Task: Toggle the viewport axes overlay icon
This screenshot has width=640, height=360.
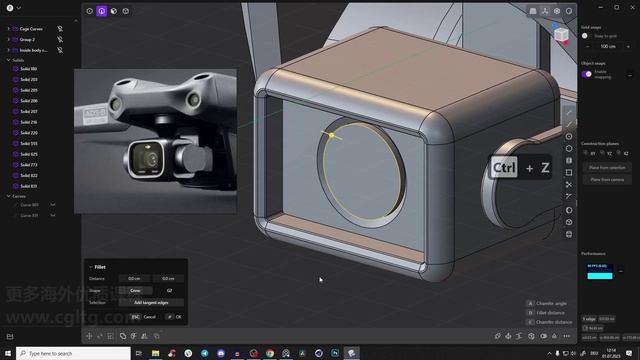Action: 545,11
